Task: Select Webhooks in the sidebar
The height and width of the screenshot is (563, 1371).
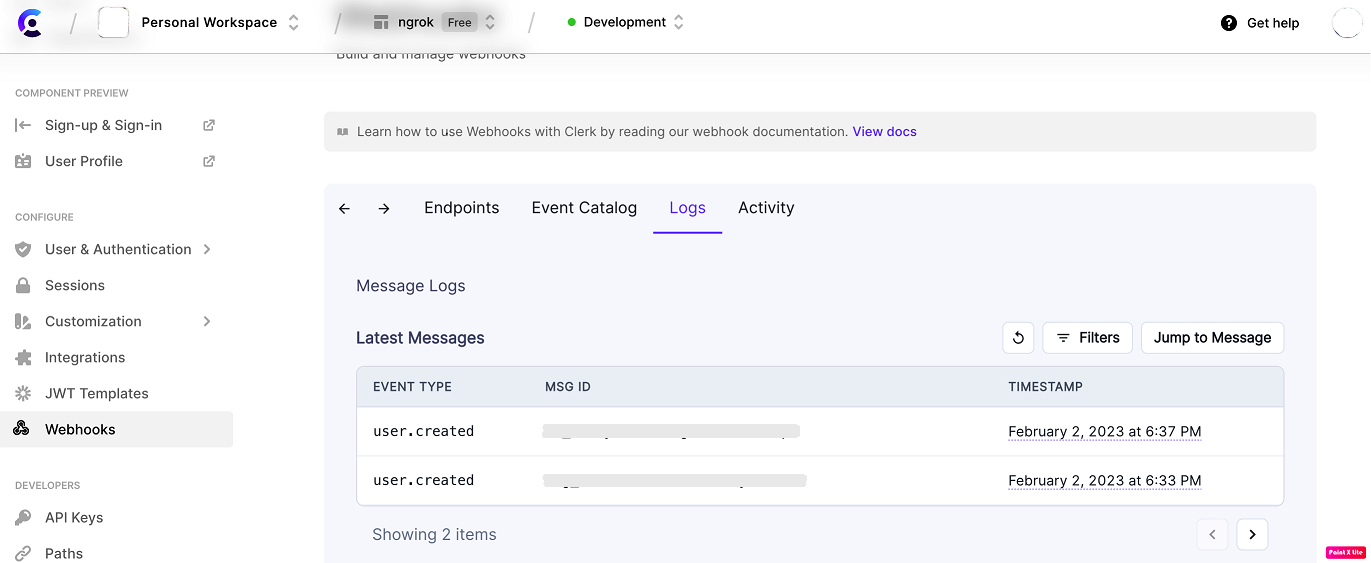Action: pos(116,429)
